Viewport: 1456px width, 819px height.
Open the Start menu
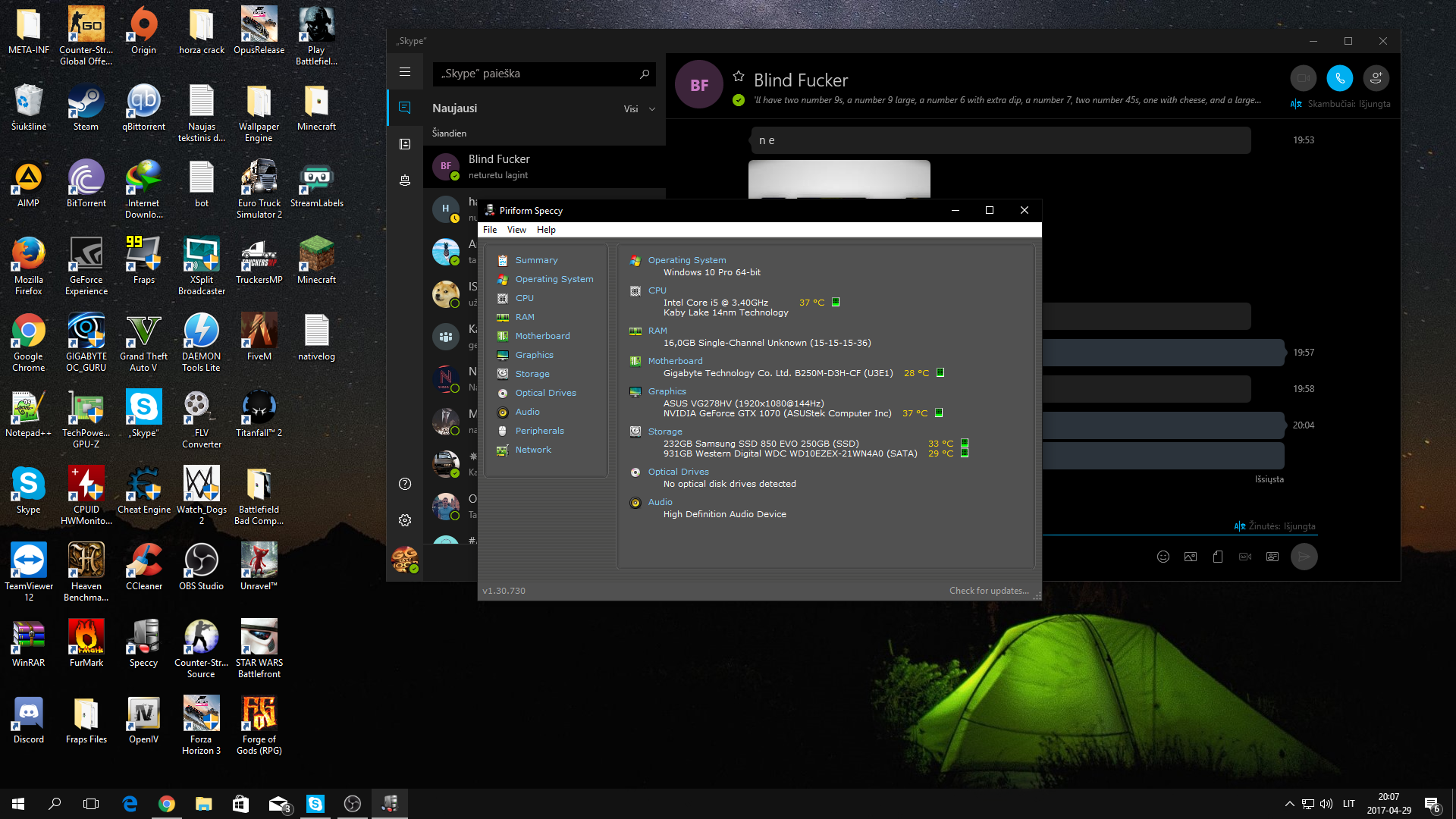[x=18, y=804]
